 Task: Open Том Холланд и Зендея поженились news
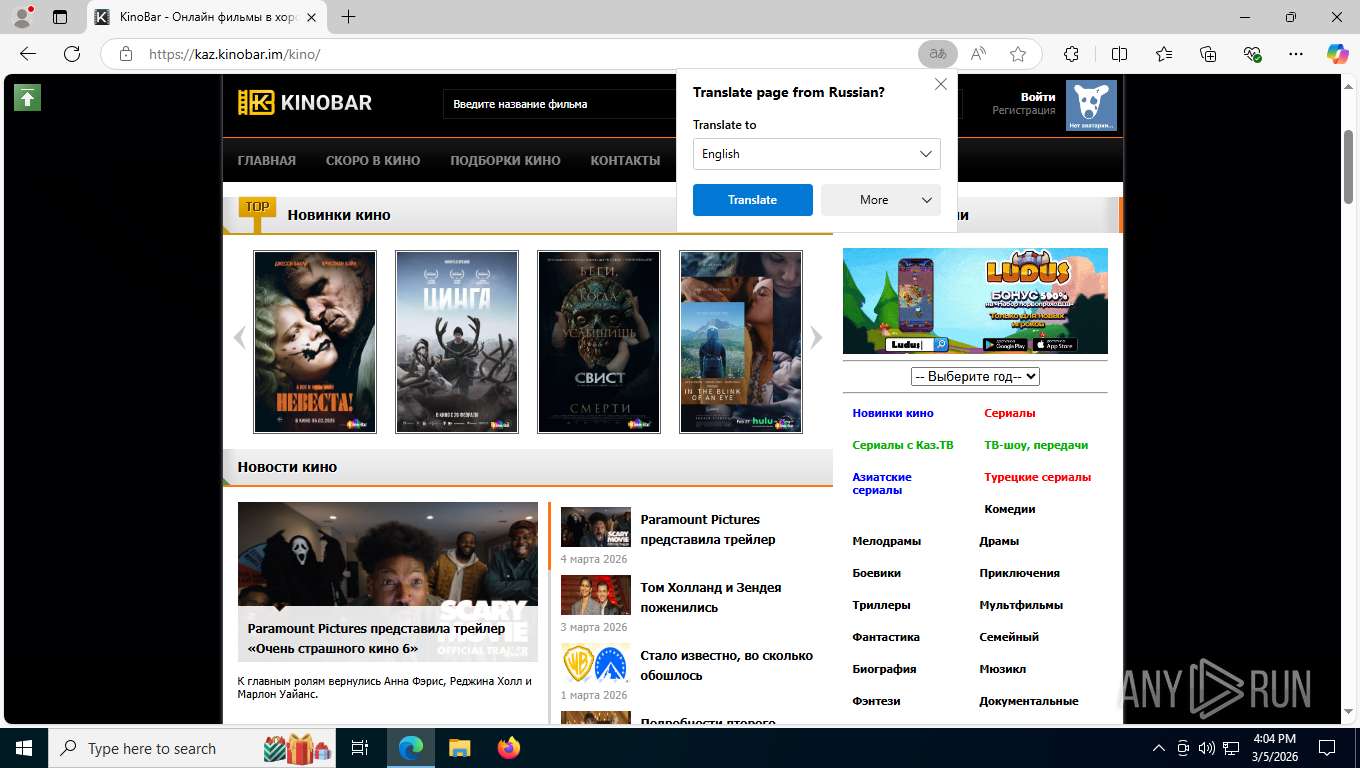pyautogui.click(x=711, y=598)
